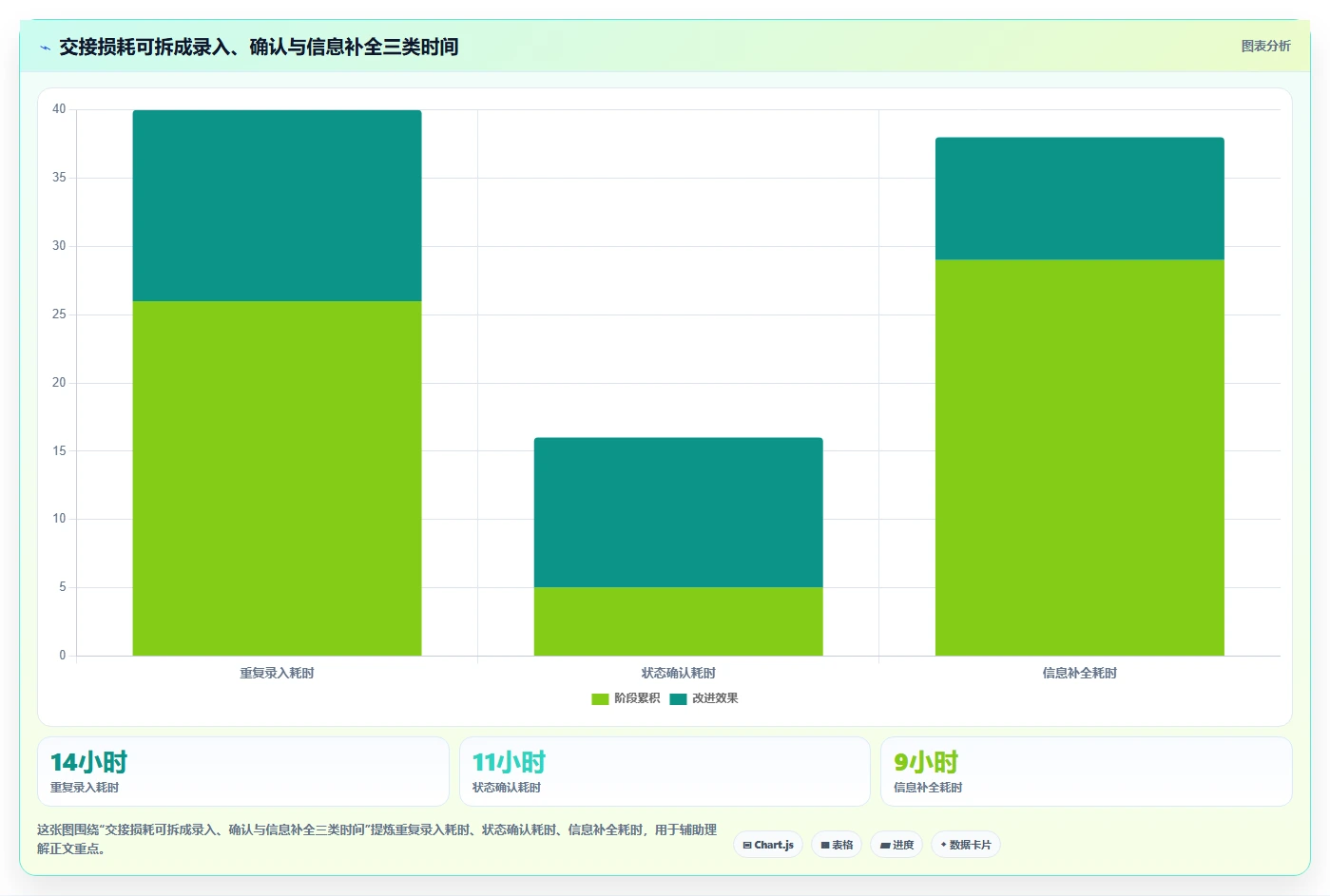This screenshot has width=1330, height=896.
Task: Select the 数据卡片 tag
Action: (x=965, y=845)
